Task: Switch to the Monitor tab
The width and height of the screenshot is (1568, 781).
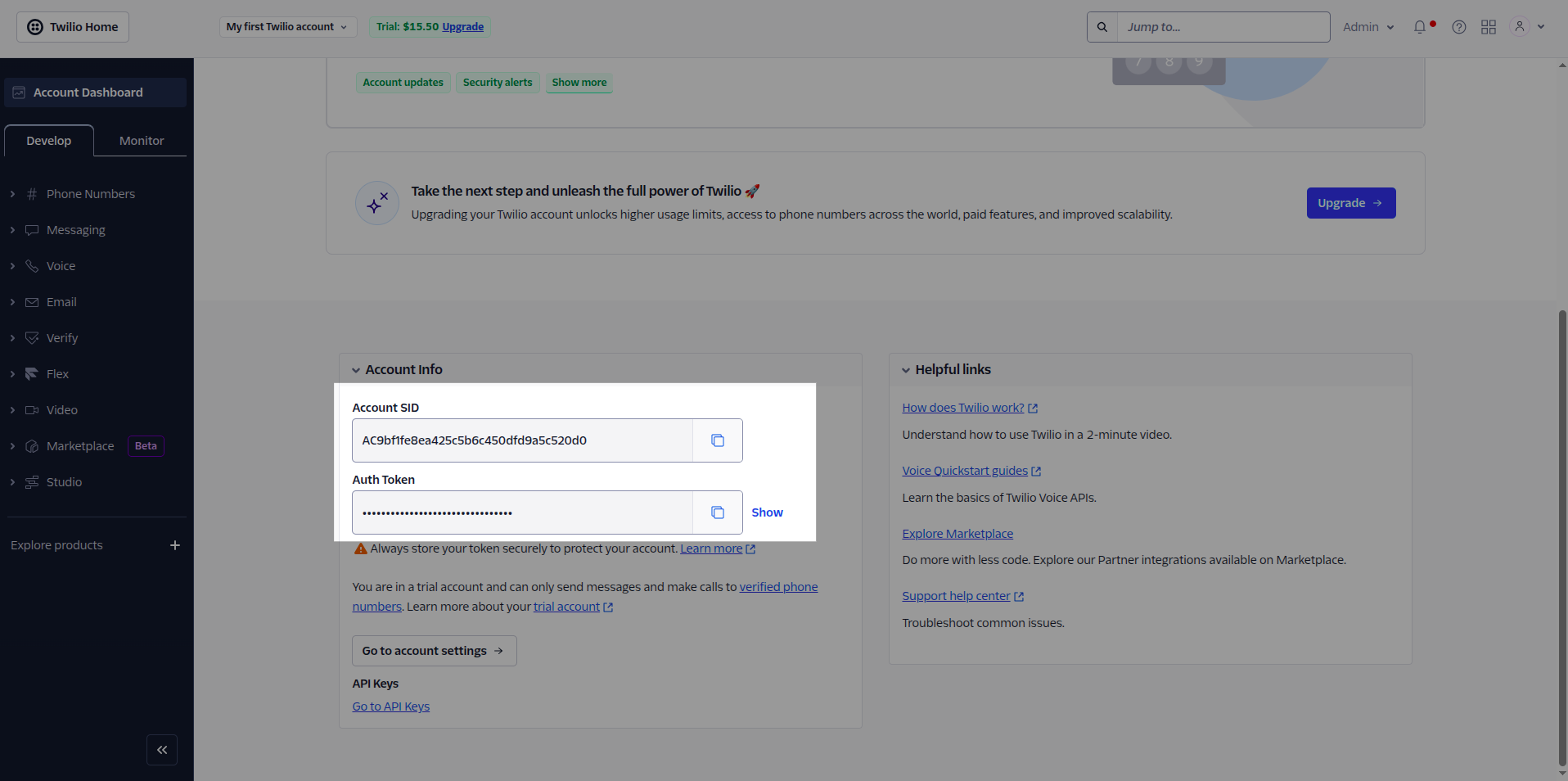Action: pos(142,141)
